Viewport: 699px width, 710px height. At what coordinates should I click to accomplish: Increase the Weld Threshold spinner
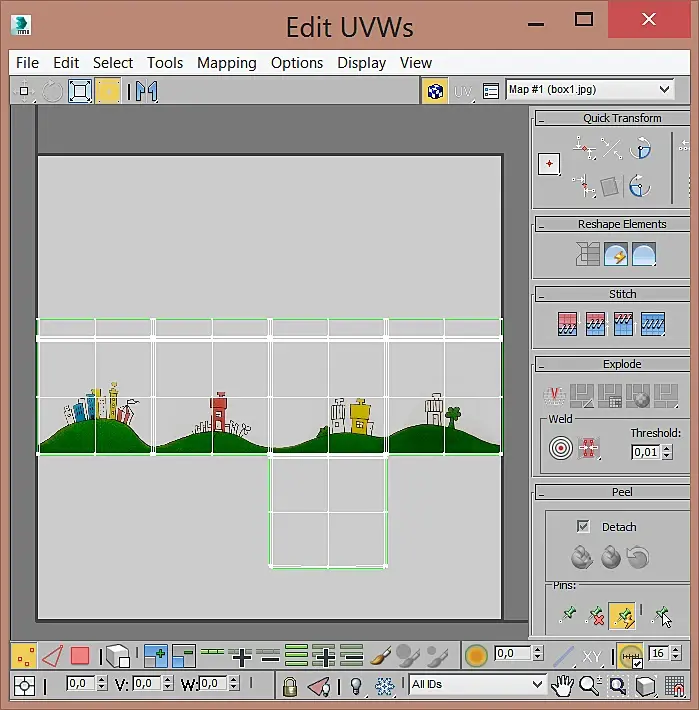point(667,448)
